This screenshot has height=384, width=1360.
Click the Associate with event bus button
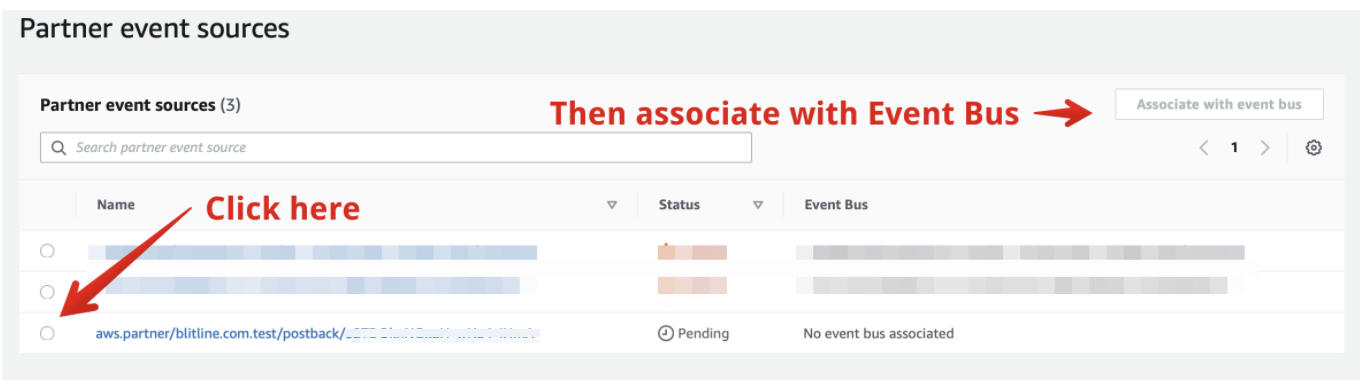coord(1219,104)
